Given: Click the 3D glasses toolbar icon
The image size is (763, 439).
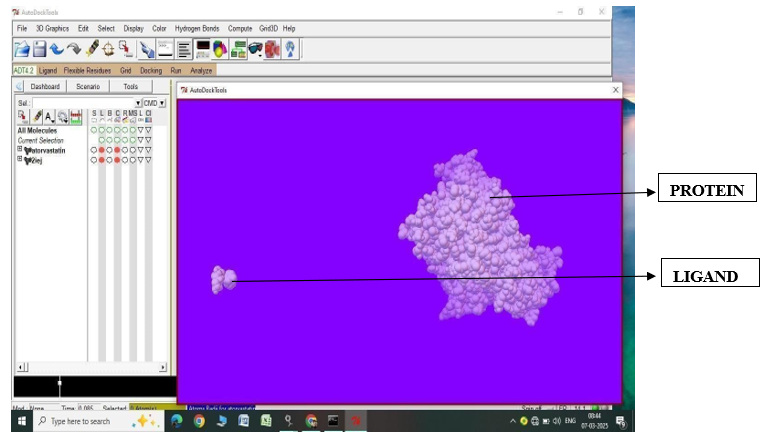Looking at the screenshot, I should (255, 48).
